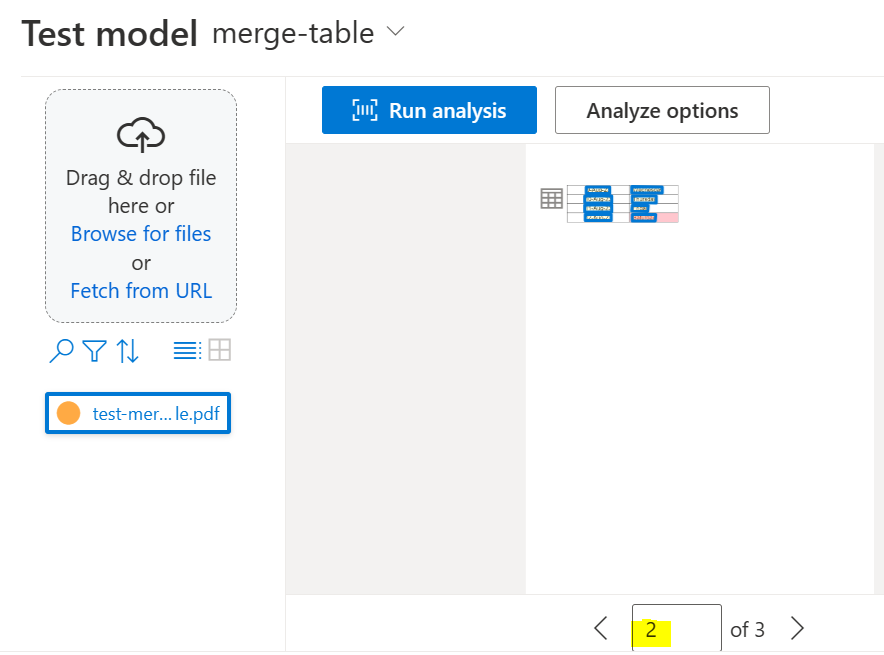Click the Browse for files link

[x=140, y=233]
